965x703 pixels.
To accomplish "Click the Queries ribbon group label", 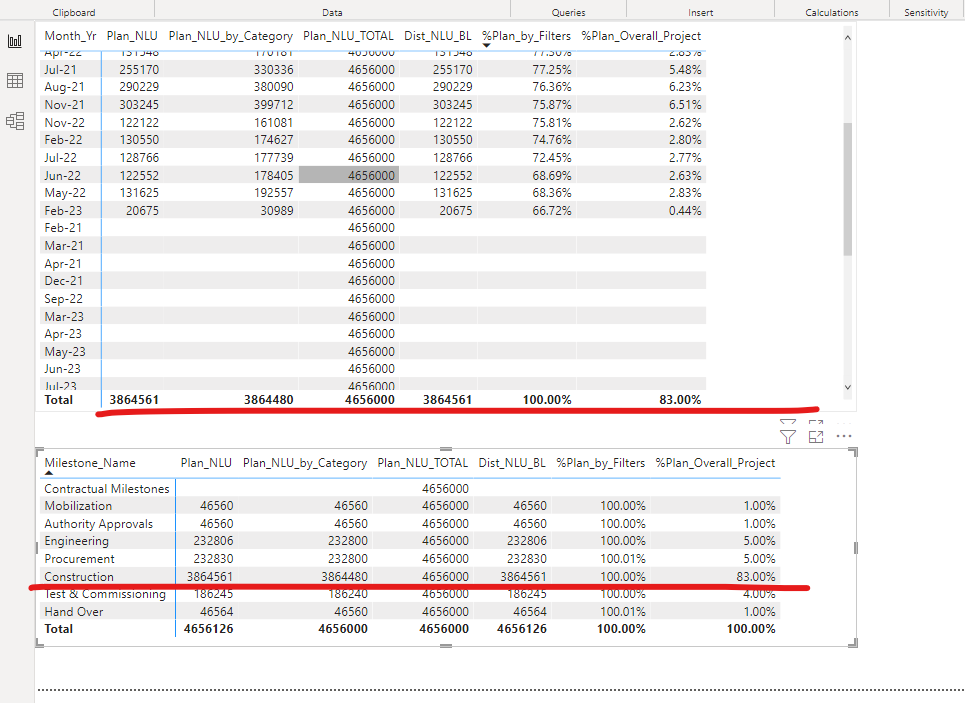I will coord(569,12).
